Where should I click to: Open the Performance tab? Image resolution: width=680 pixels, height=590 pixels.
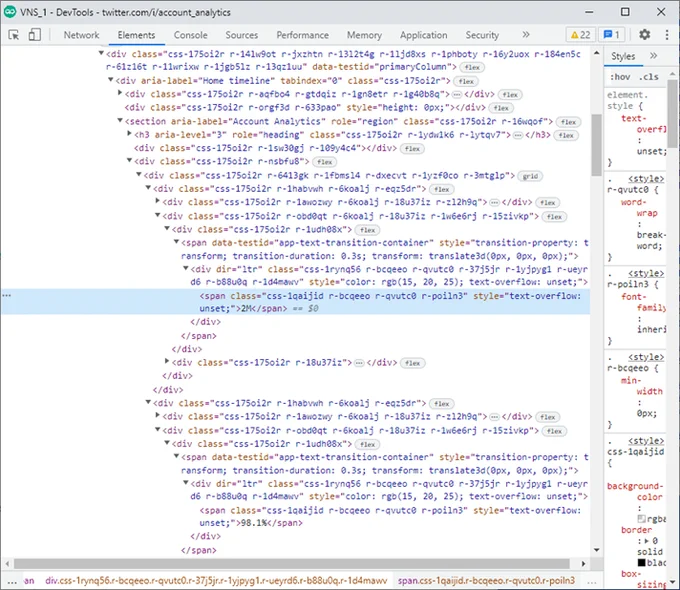tap(302, 35)
